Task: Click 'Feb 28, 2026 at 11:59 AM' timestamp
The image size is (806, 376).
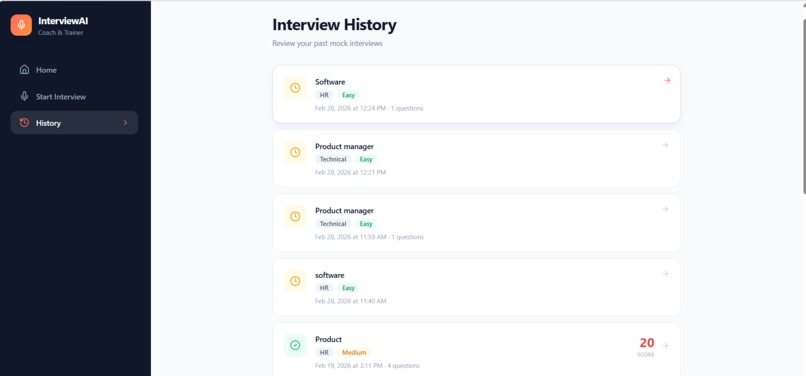Action: (x=351, y=237)
